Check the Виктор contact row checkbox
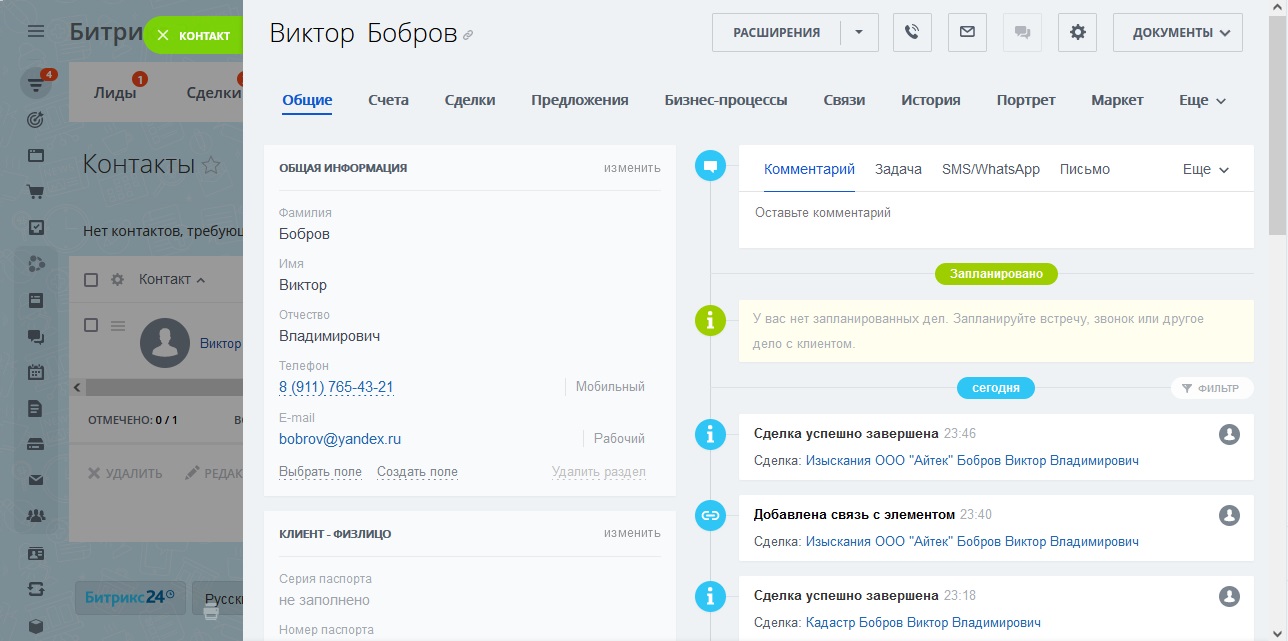Viewport: 1288px width, 641px height. [91, 325]
